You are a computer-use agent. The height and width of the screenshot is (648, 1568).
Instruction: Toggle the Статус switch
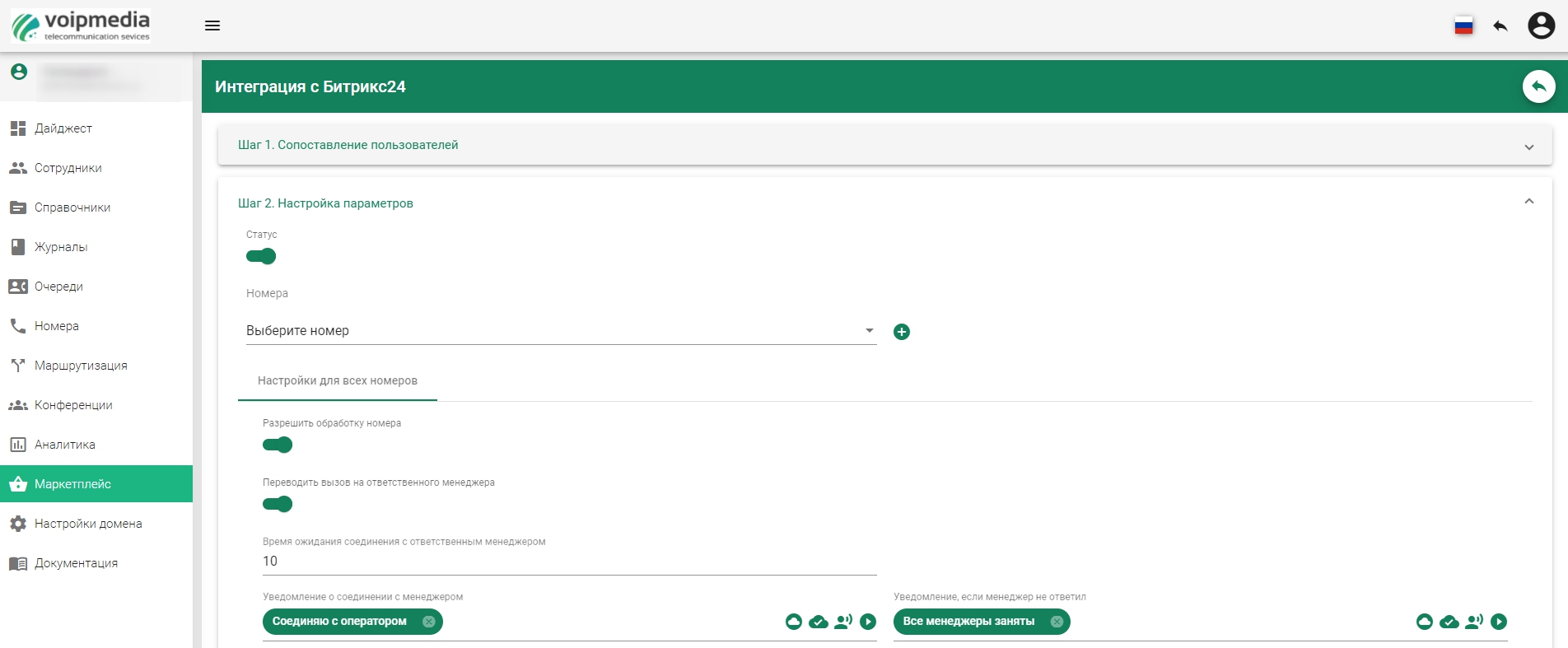tap(261, 256)
